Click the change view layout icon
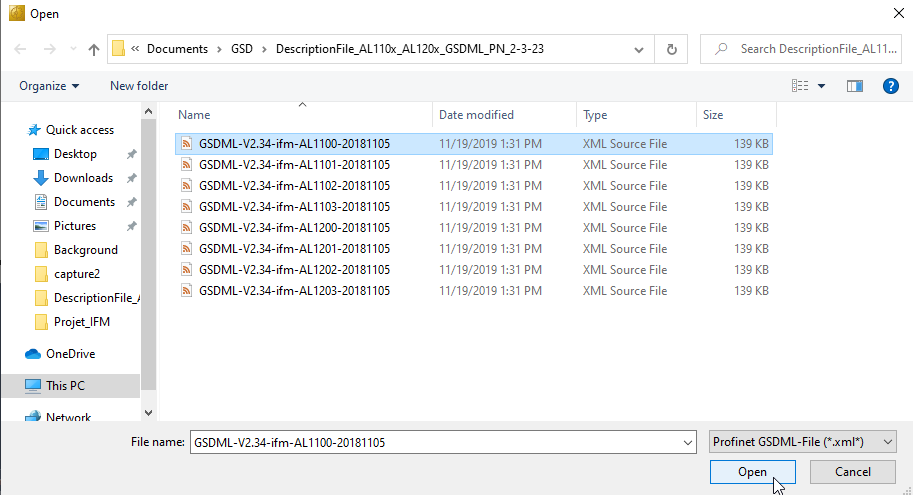The image size is (913, 495). tap(800, 86)
